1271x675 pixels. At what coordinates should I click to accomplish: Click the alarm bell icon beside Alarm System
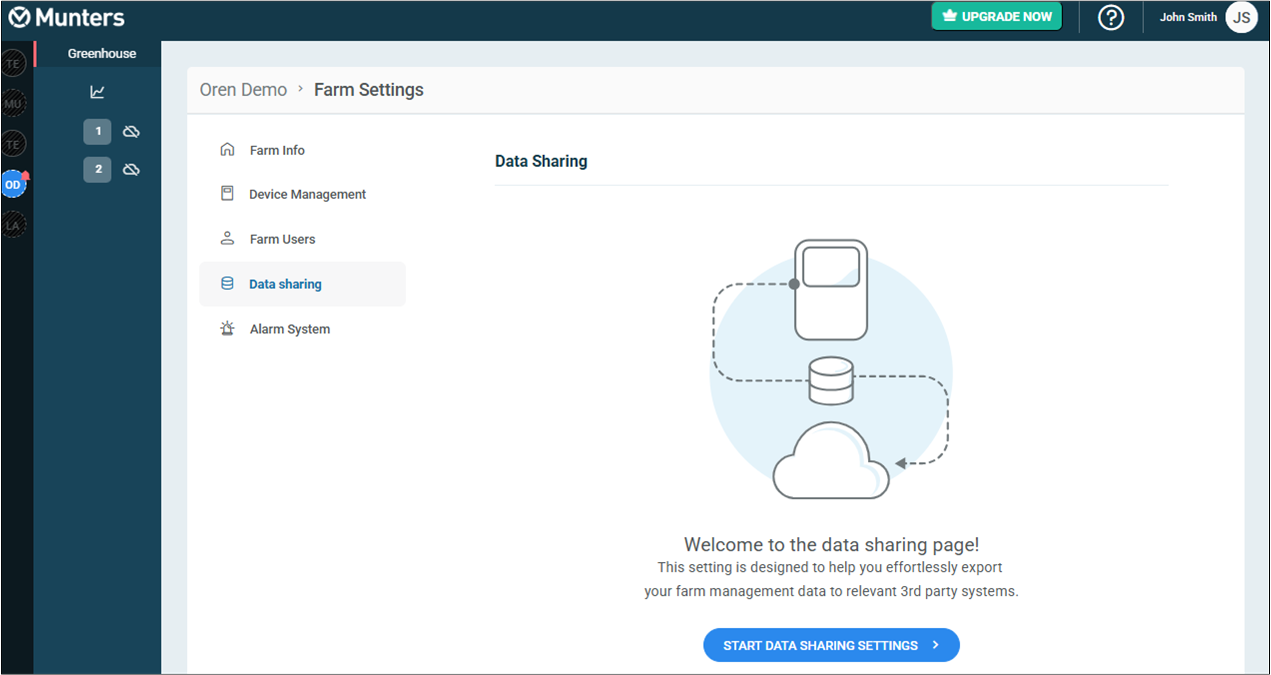click(228, 328)
